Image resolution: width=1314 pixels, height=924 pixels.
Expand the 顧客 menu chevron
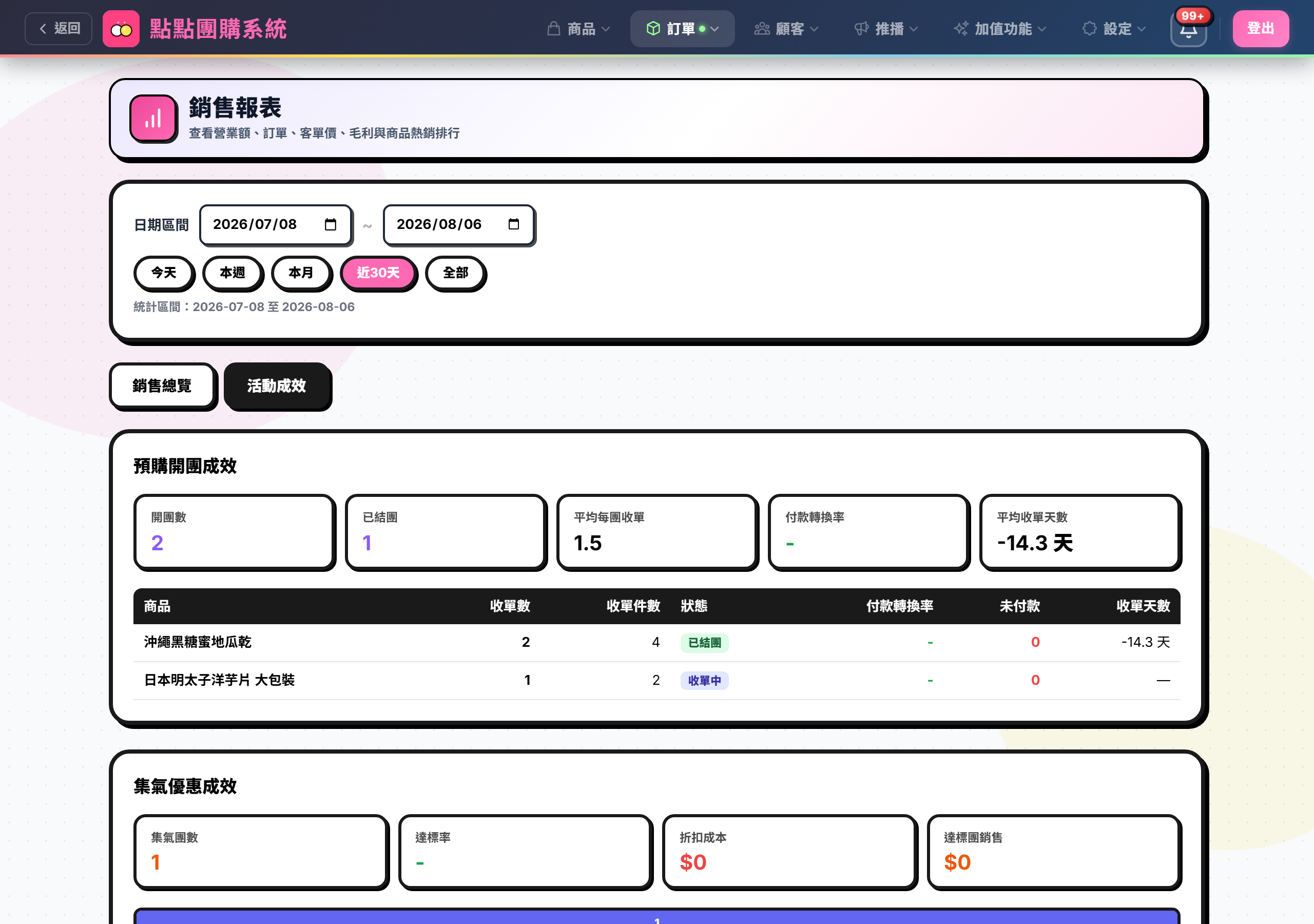coord(814,29)
